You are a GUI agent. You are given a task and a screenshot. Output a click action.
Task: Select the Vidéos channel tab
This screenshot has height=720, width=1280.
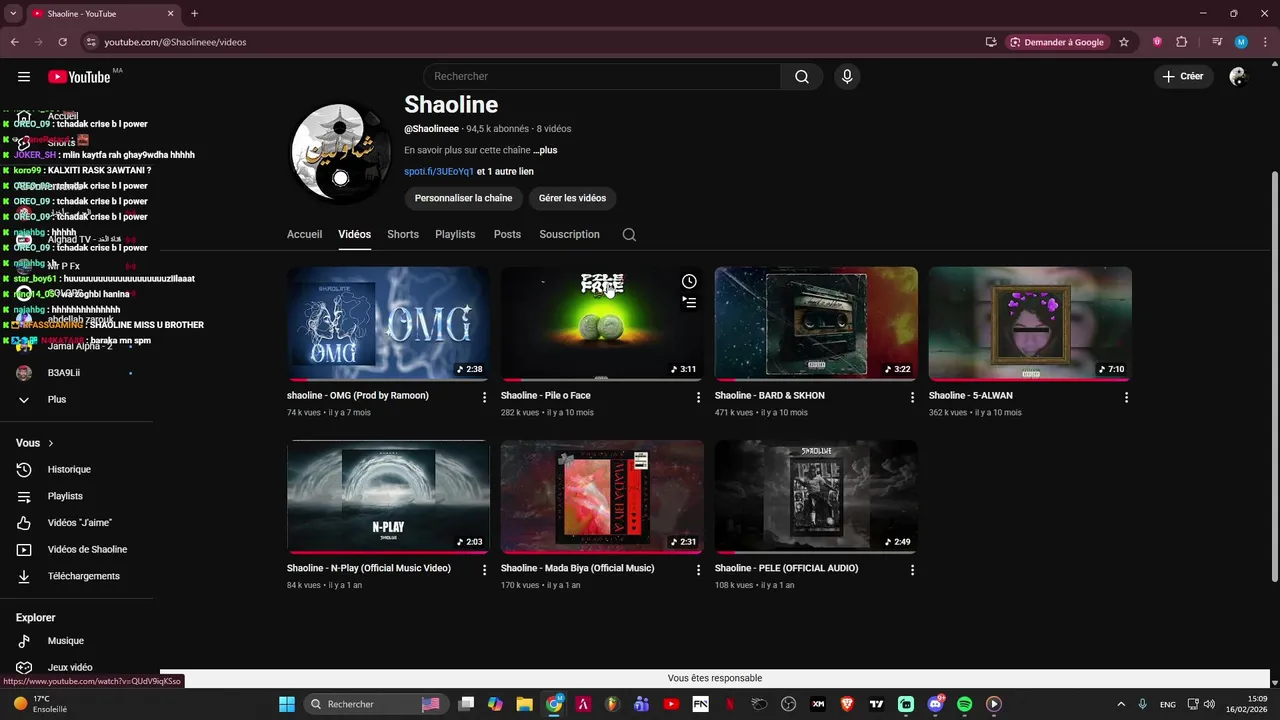coord(354,235)
